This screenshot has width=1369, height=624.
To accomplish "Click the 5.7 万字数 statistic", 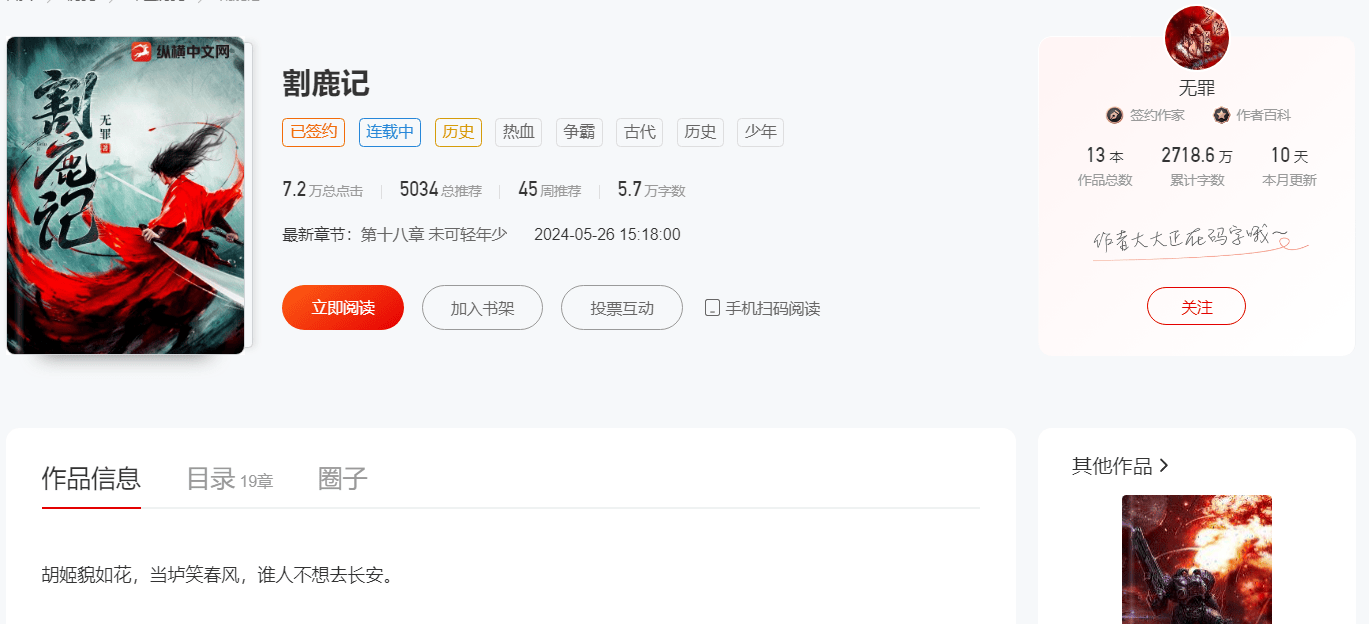I will point(651,190).
